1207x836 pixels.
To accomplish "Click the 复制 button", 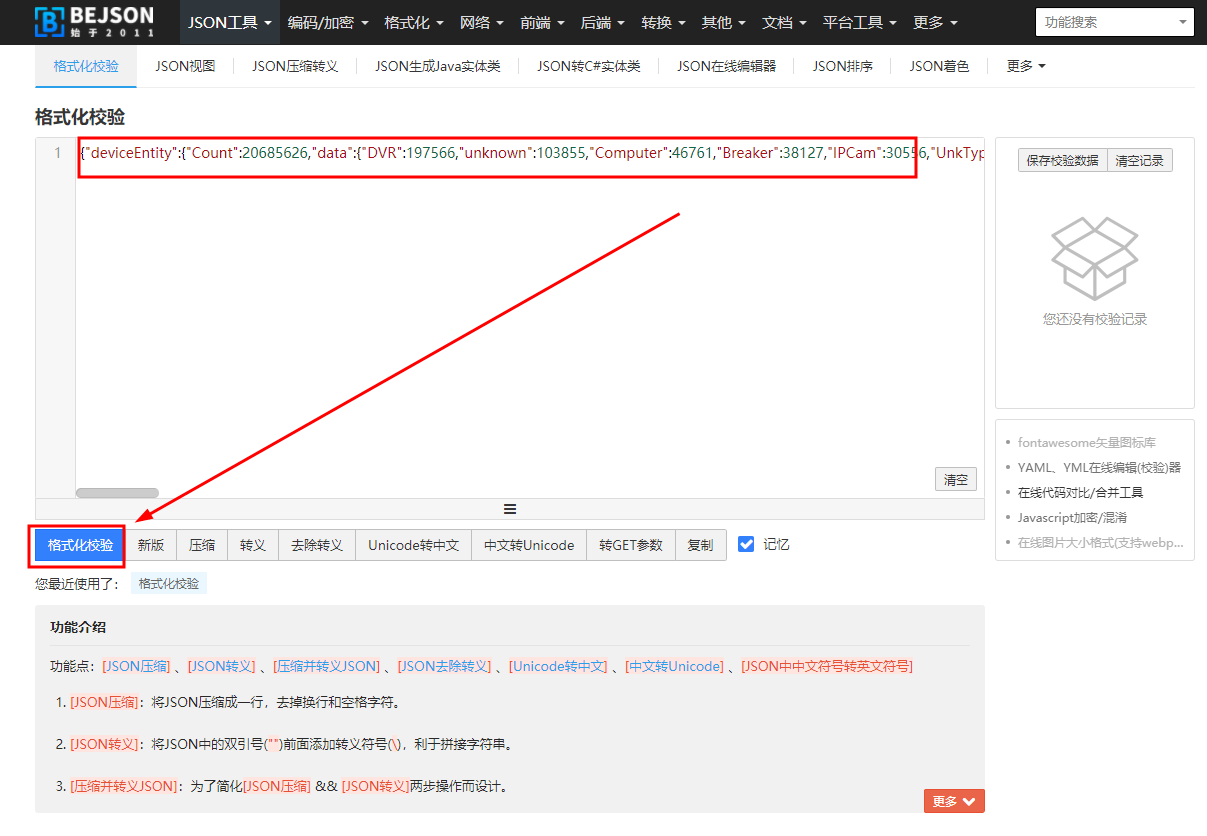I will point(701,545).
